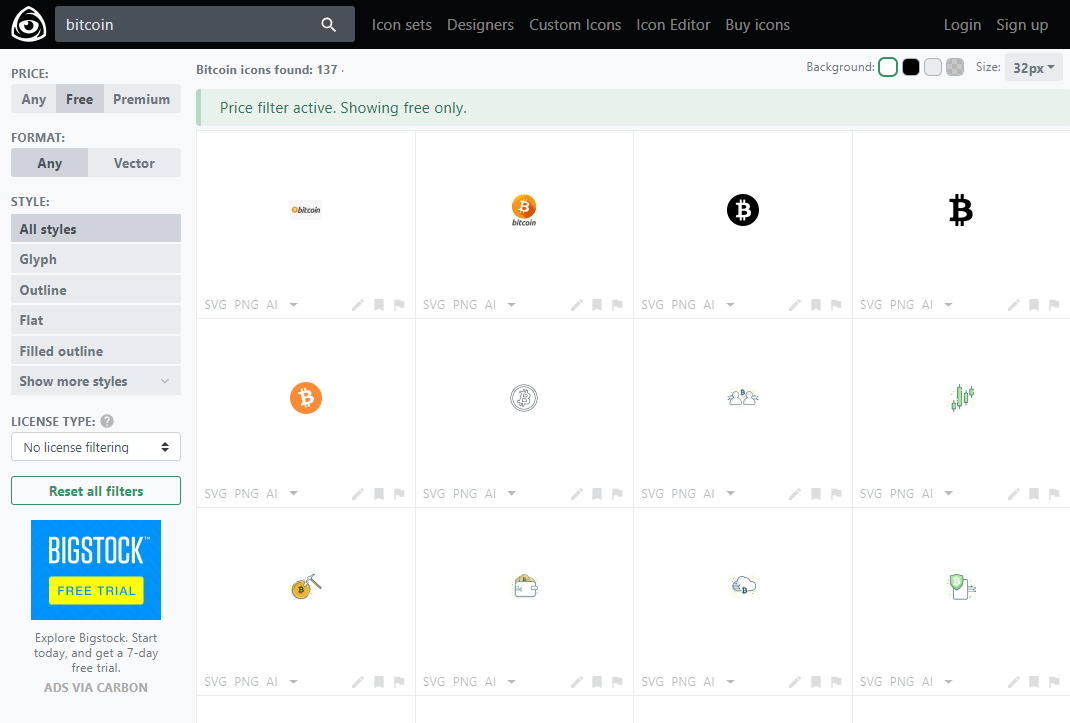Bookmark the mining pickaxe icon

[379, 681]
